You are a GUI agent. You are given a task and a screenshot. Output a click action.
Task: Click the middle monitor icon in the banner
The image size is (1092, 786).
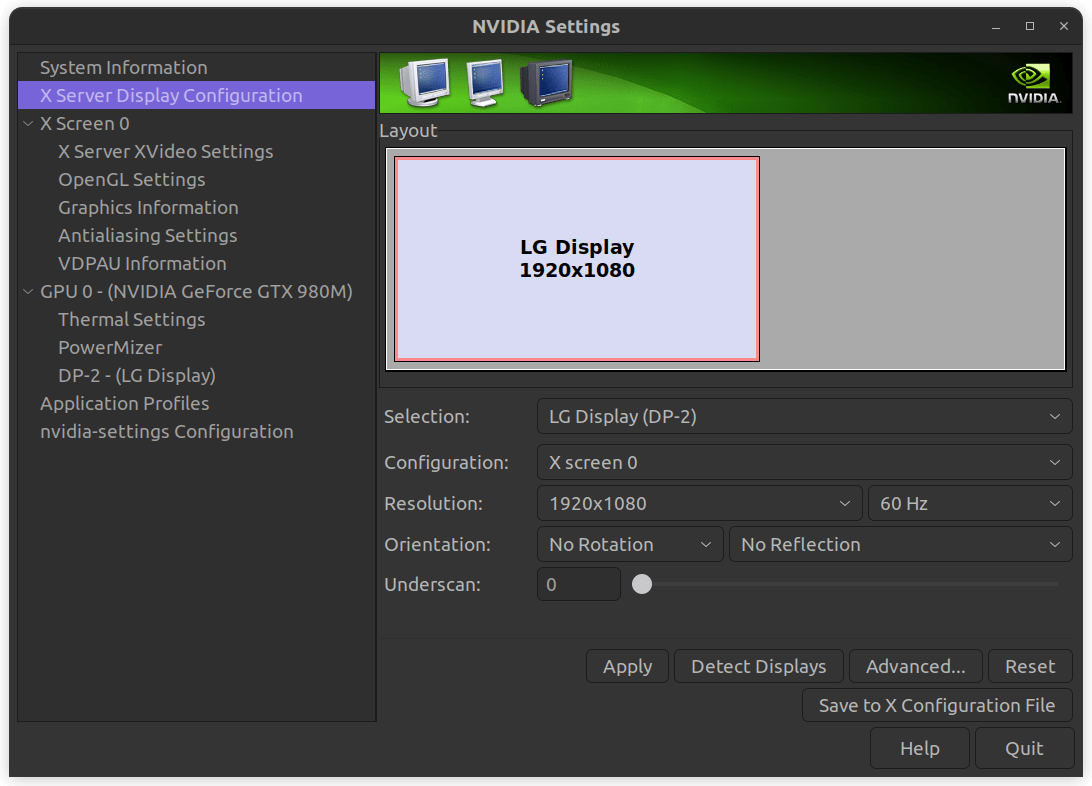pos(484,84)
